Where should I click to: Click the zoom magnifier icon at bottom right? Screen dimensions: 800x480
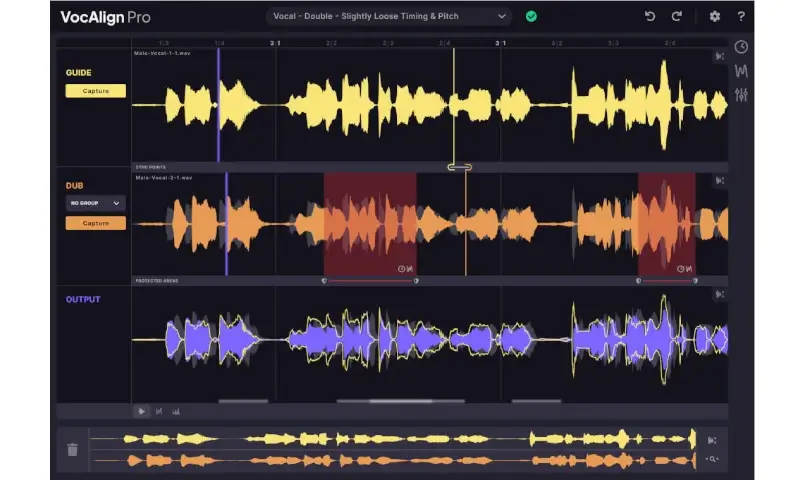pyautogui.click(x=713, y=459)
